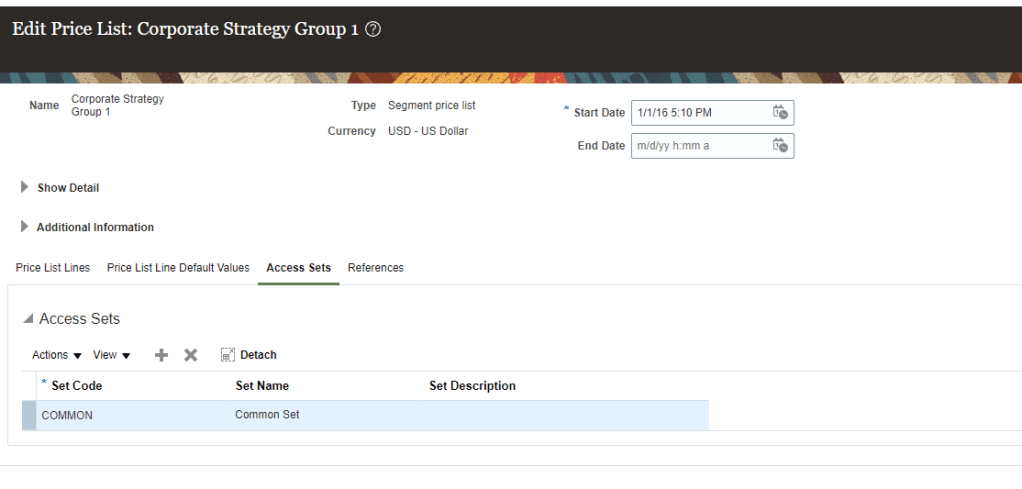Image resolution: width=1022 pixels, height=489 pixels.
Task: Collapse the Access Sets section
Action: pos(28,319)
